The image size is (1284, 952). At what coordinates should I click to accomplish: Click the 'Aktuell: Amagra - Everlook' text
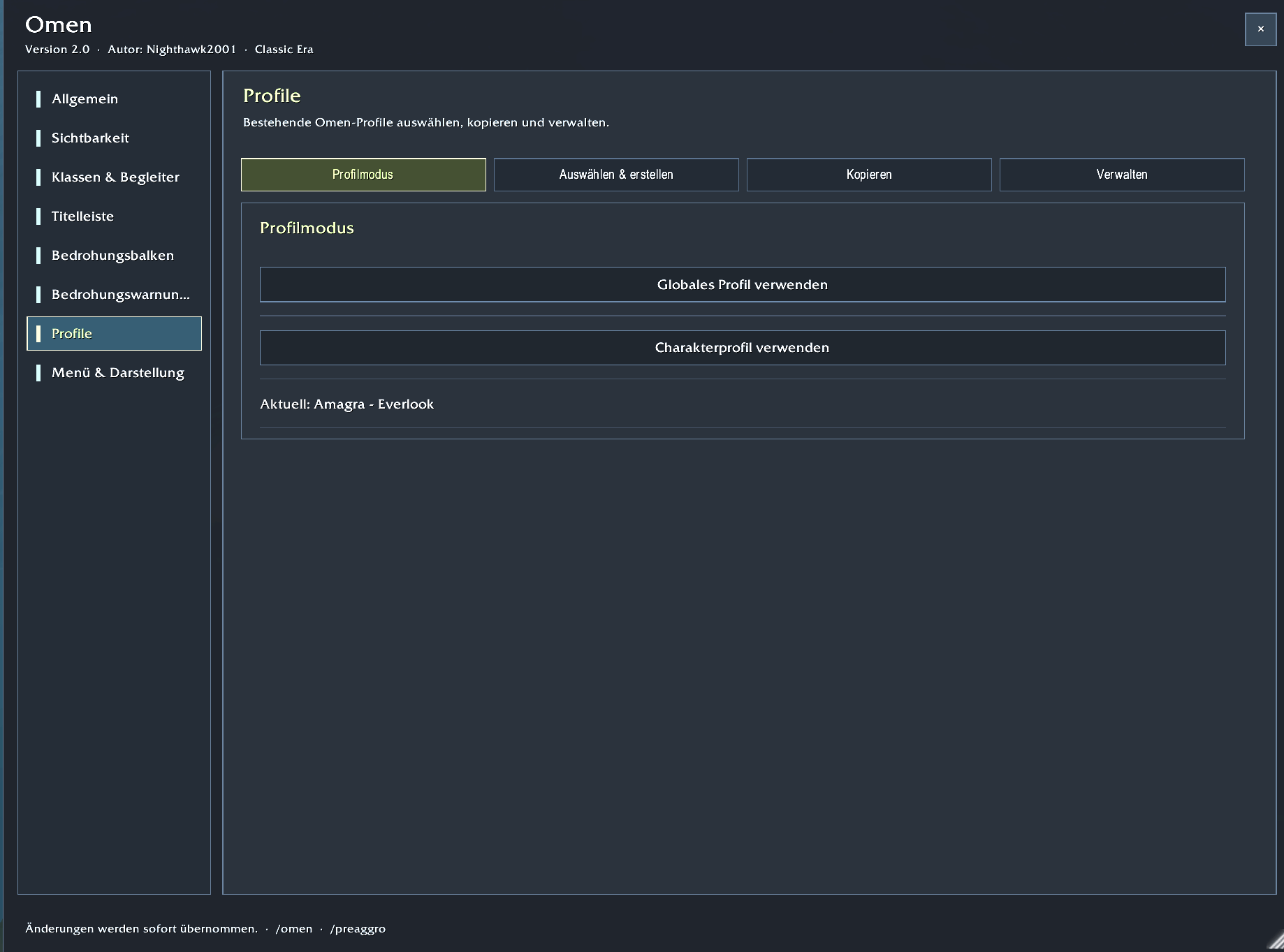(x=346, y=404)
